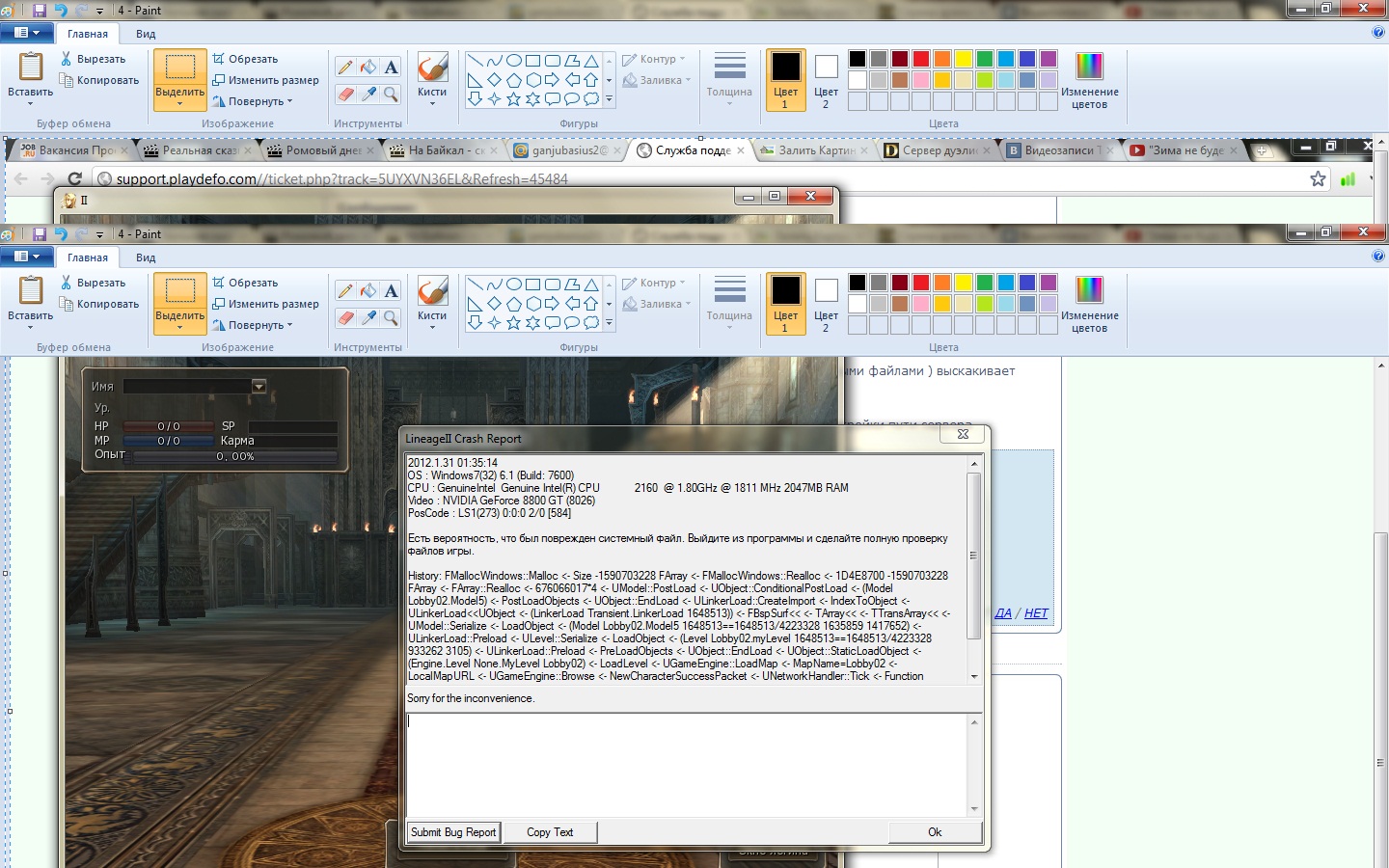Click the Undo icon in the top Paint title bar

tap(61, 10)
